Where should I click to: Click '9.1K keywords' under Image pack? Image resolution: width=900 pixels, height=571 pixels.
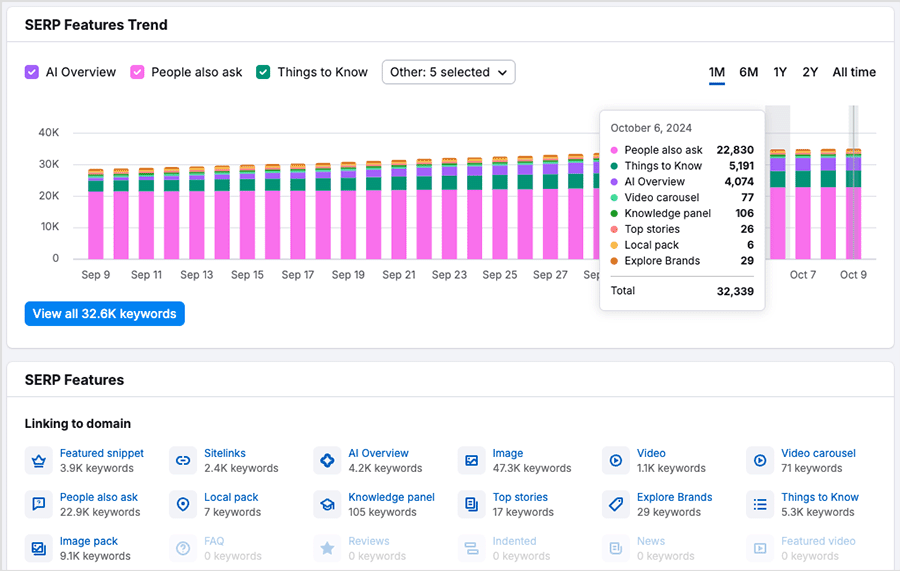pyautogui.click(x=95, y=556)
